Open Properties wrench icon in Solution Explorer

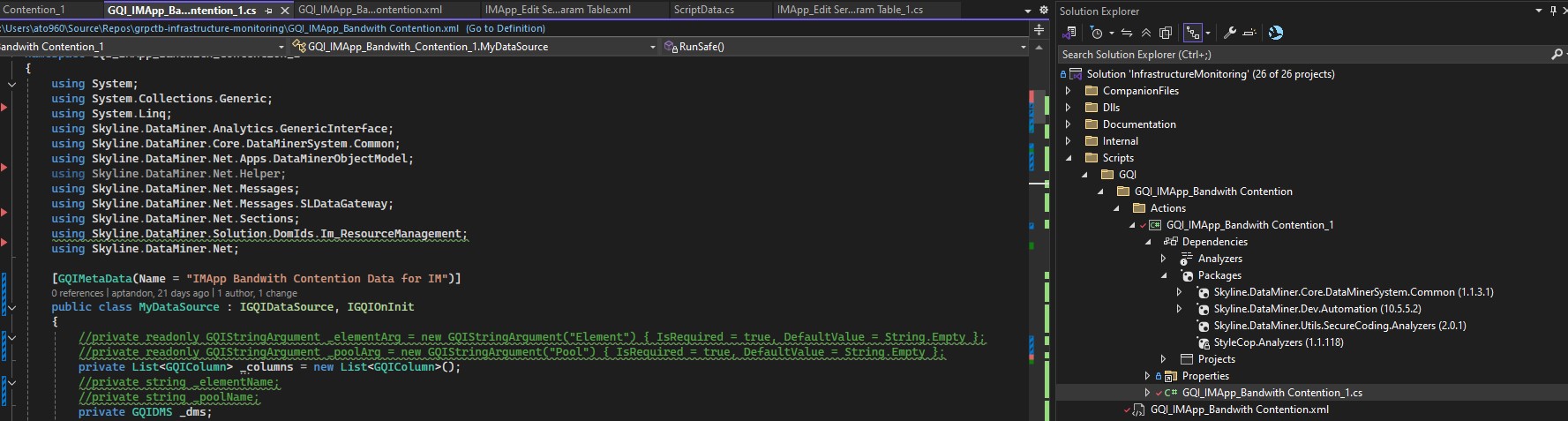click(x=1229, y=33)
